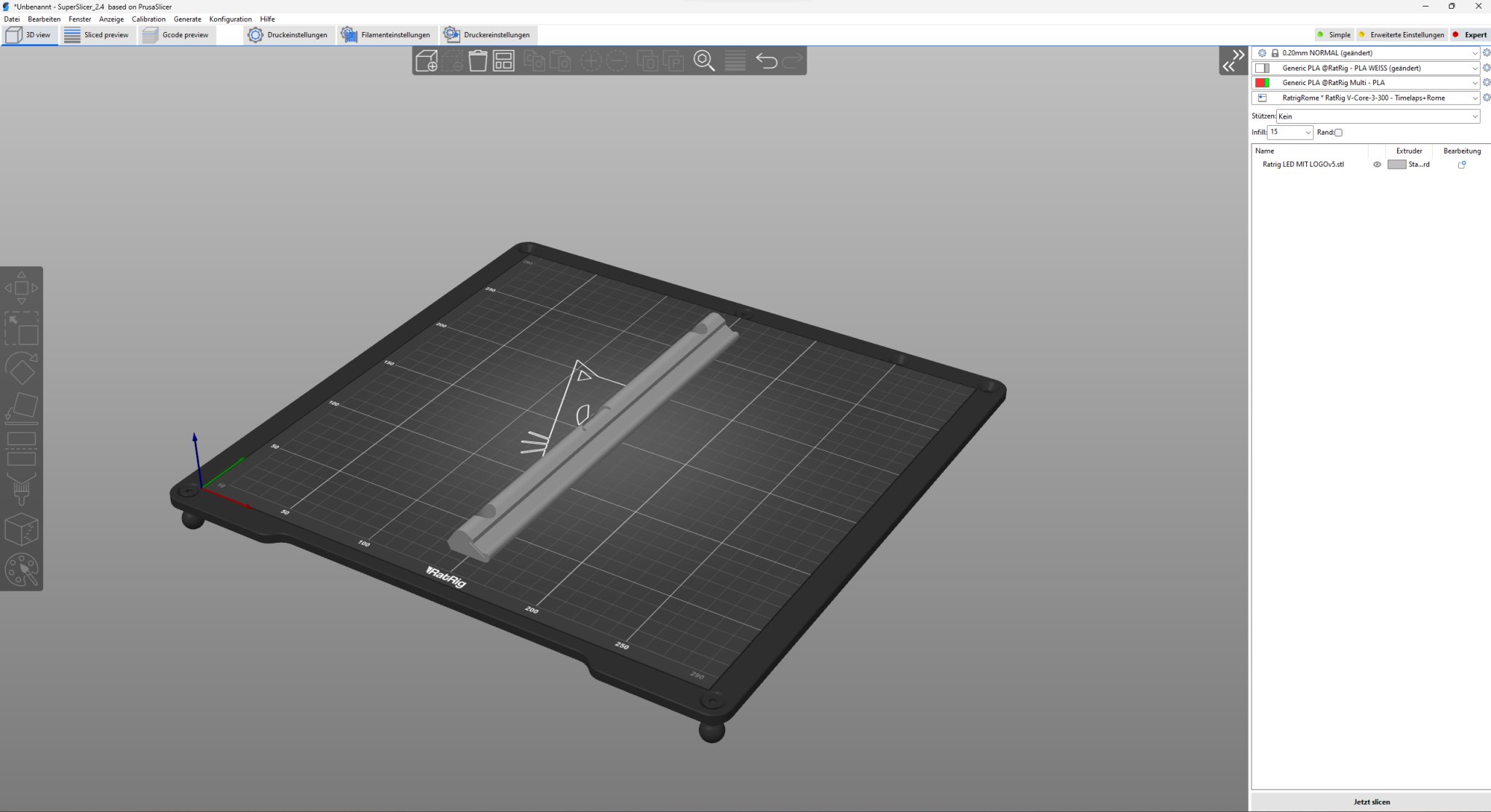Screen dimensions: 1491x812
Task: Click the Undo arrow icon
Action: [x=766, y=61]
